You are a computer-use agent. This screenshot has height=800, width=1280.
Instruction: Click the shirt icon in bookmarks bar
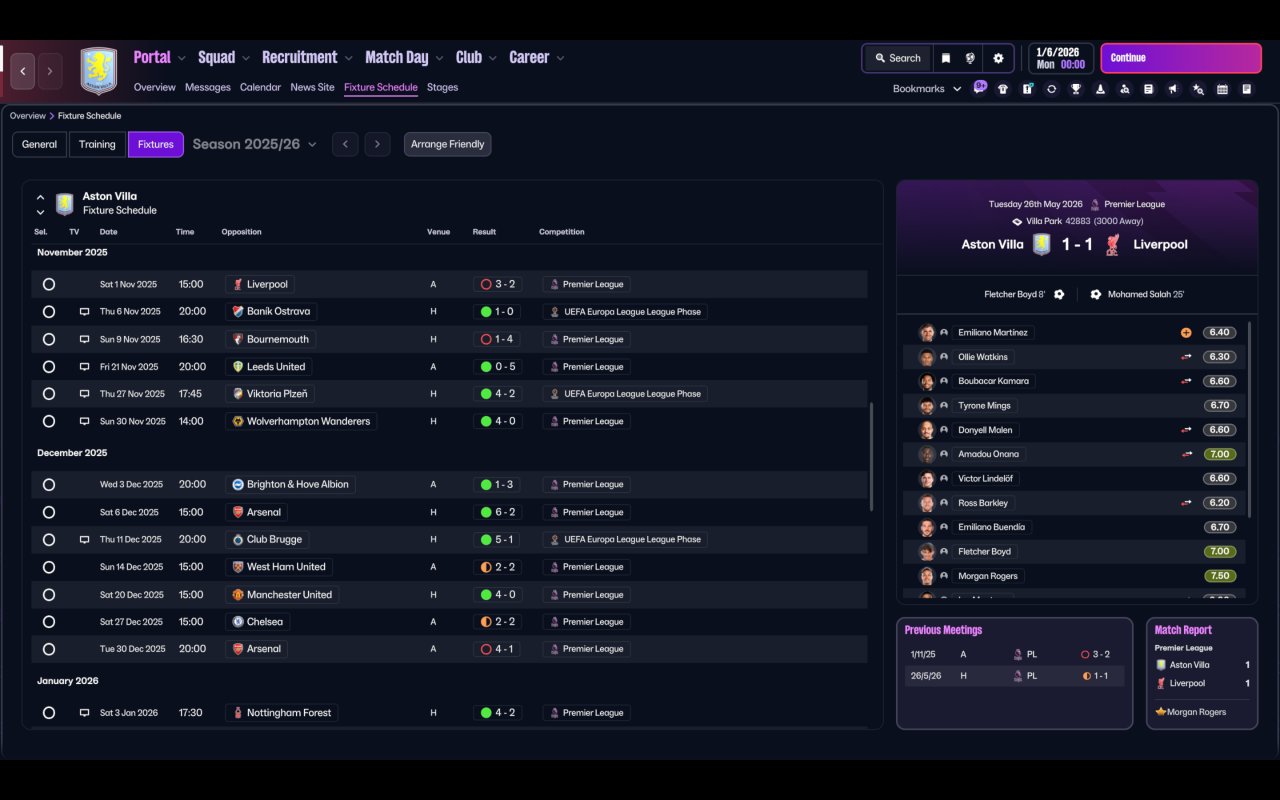point(1003,89)
